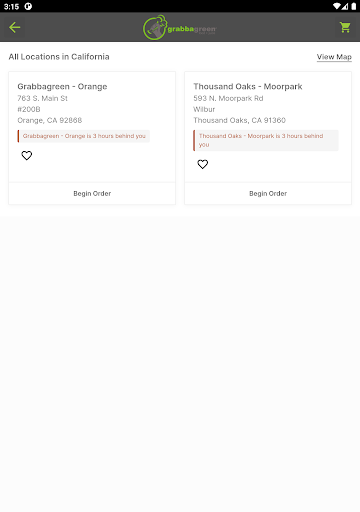The image size is (360, 512).
Task: Begin Order at Thousand Oaks - Moorpark
Action: [268, 194]
